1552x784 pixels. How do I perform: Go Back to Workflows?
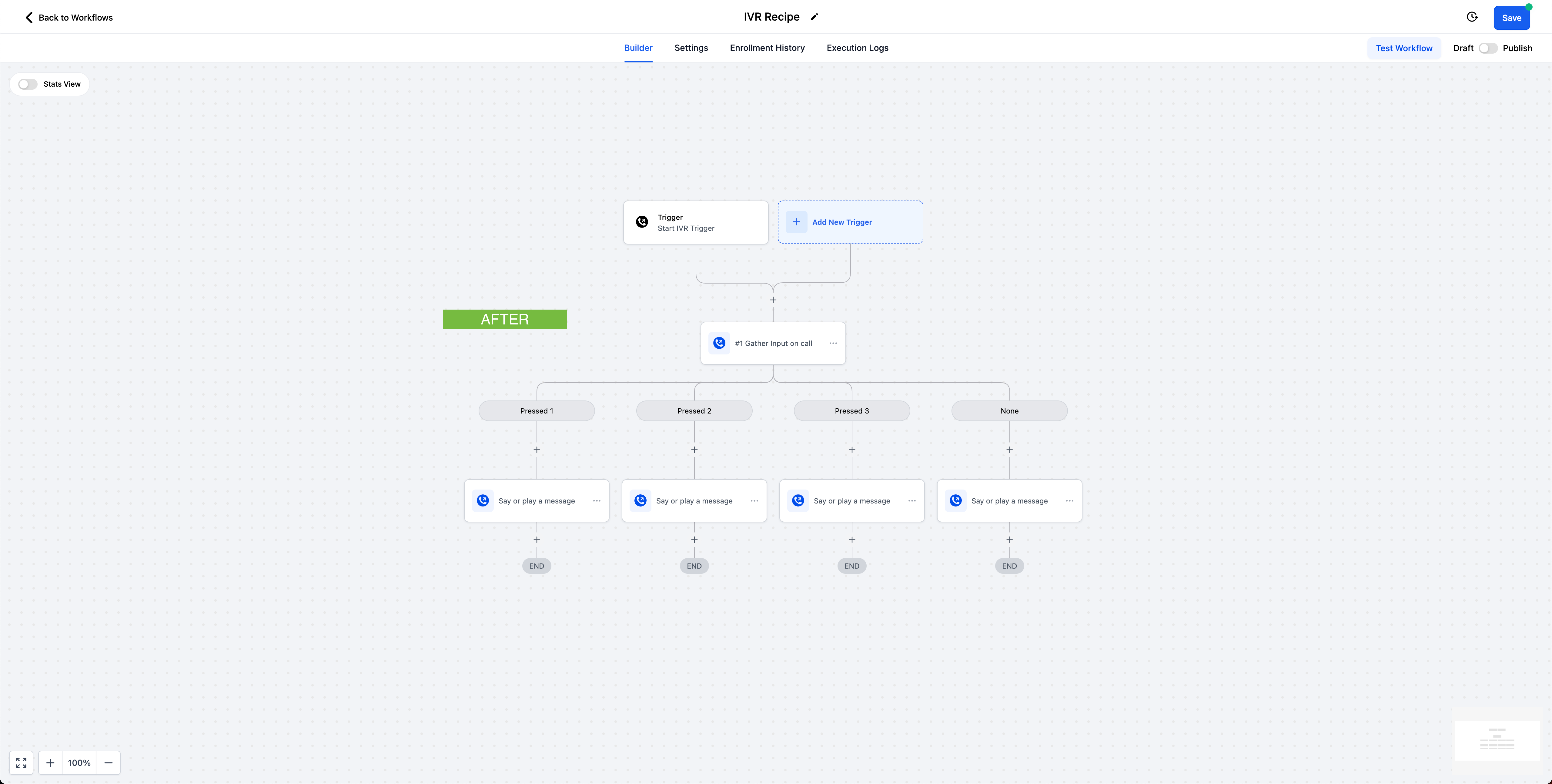point(69,18)
